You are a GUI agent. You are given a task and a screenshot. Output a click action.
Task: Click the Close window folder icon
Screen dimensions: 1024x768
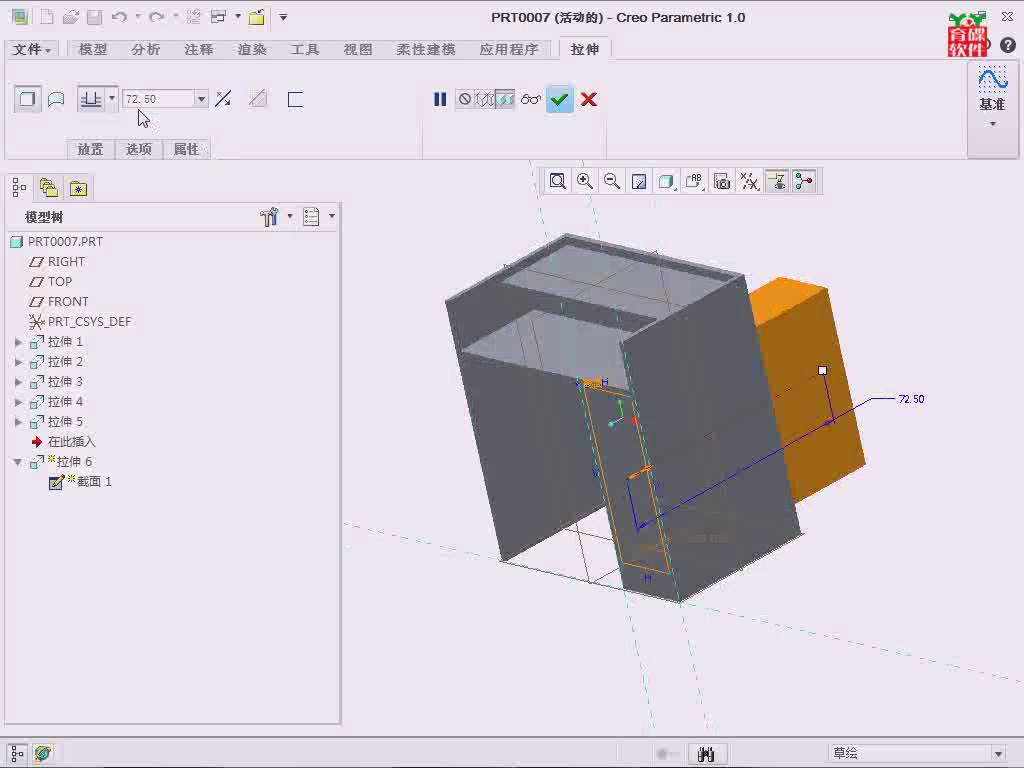click(257, 17)
